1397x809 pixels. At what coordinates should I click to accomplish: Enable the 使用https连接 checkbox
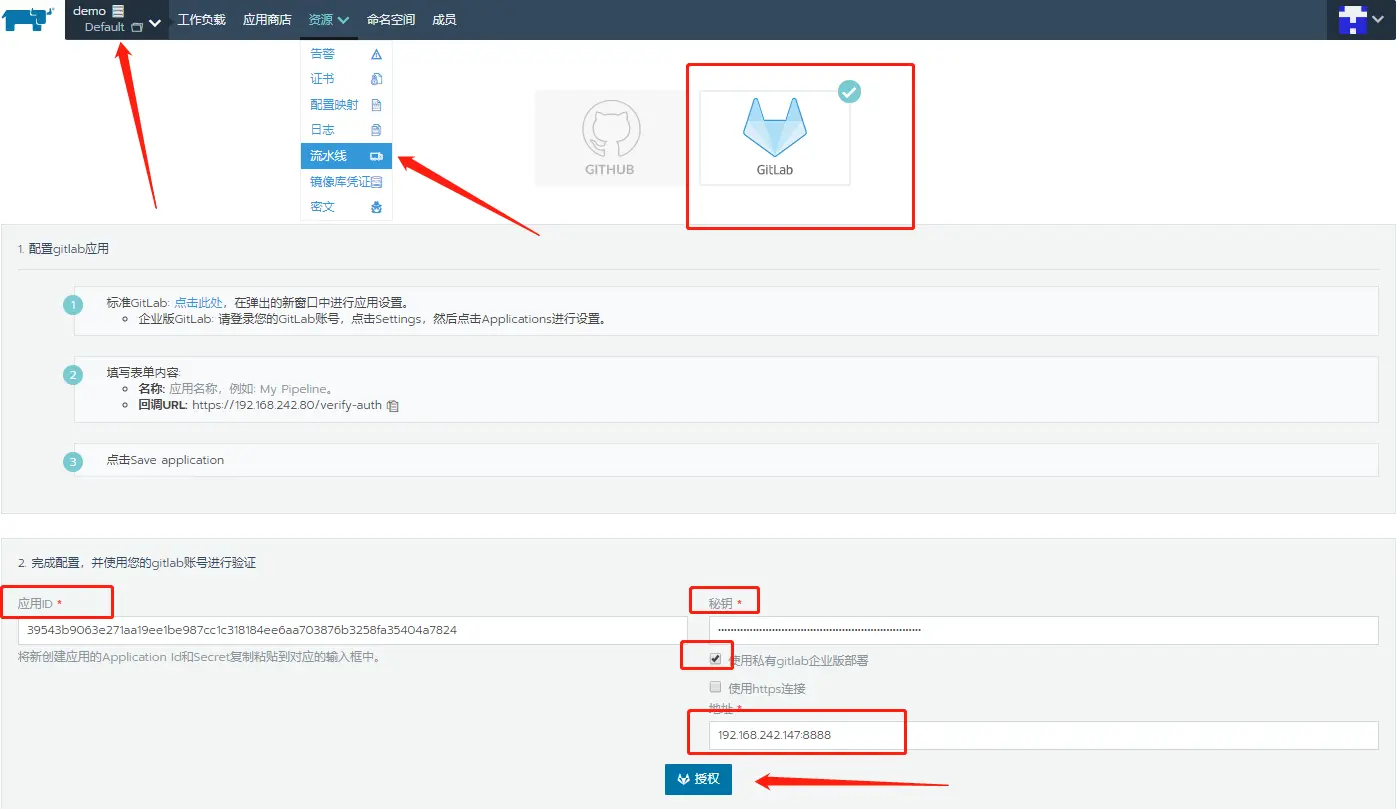[x=716, y=686]
